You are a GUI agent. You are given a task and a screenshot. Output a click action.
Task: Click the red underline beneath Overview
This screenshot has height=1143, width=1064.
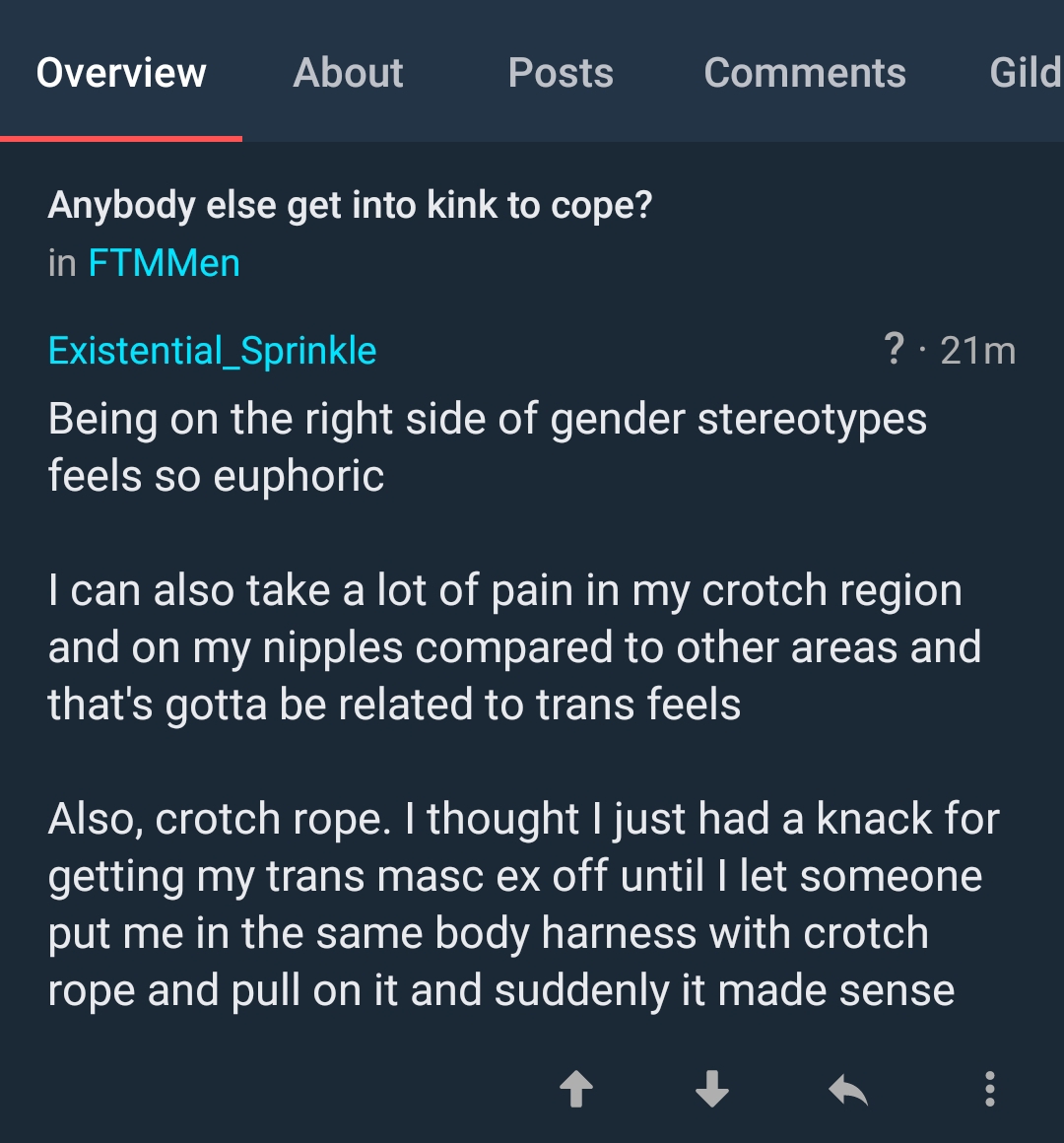pyautogui.click(x=121, y=139)
